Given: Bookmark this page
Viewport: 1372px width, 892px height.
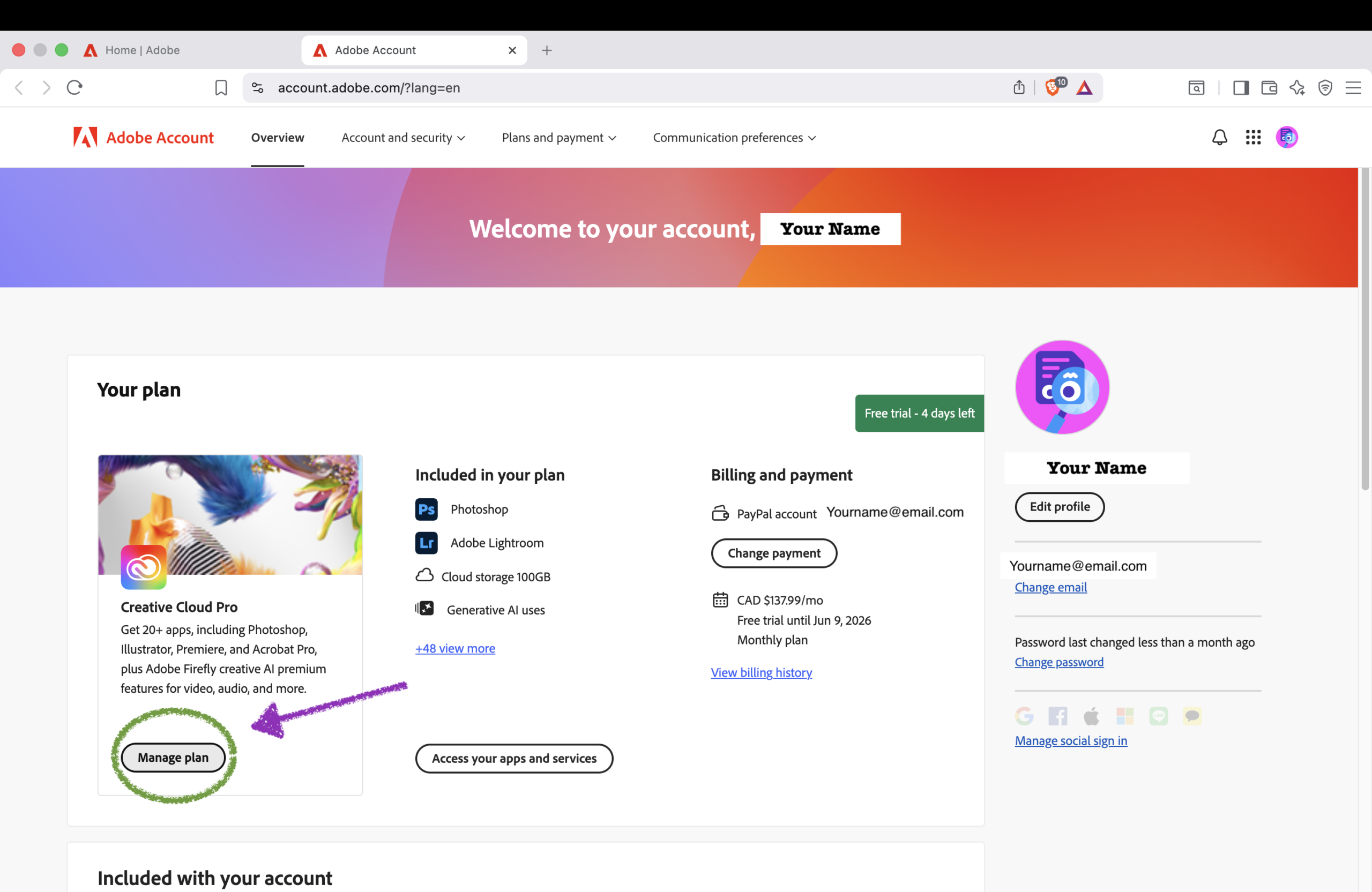Looking at the screenshot, I should pyautogui.click(x=221, y=87).
